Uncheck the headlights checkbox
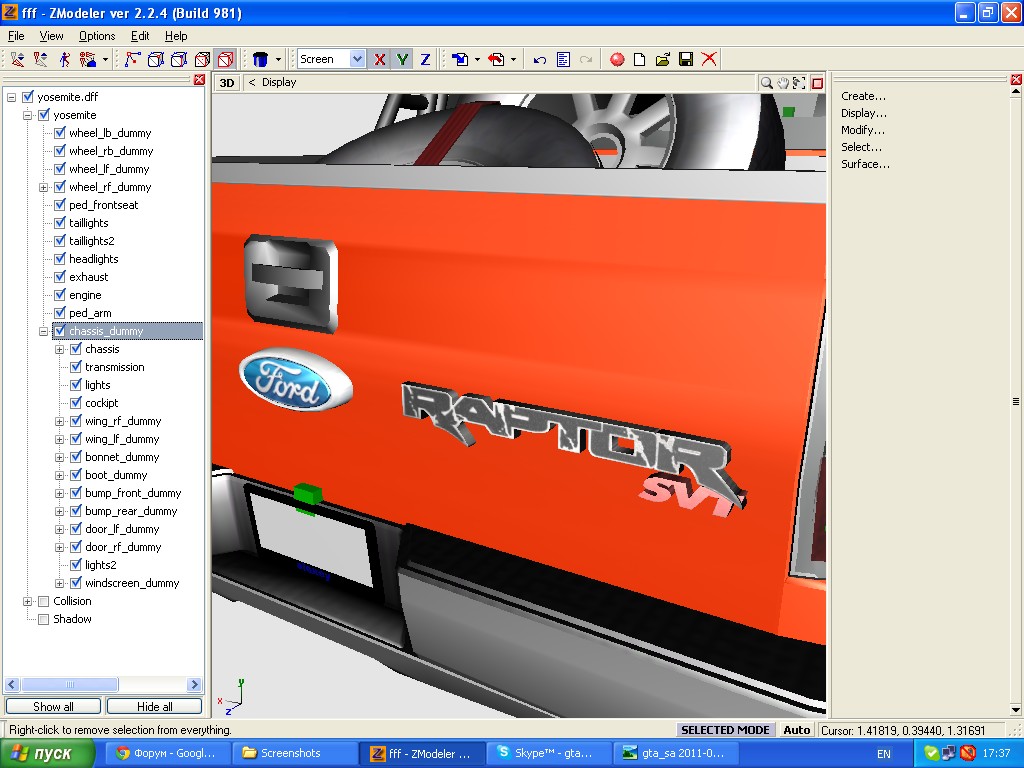Image resolution: width=1024 pixels, height=768 pixels. [60, 259]
